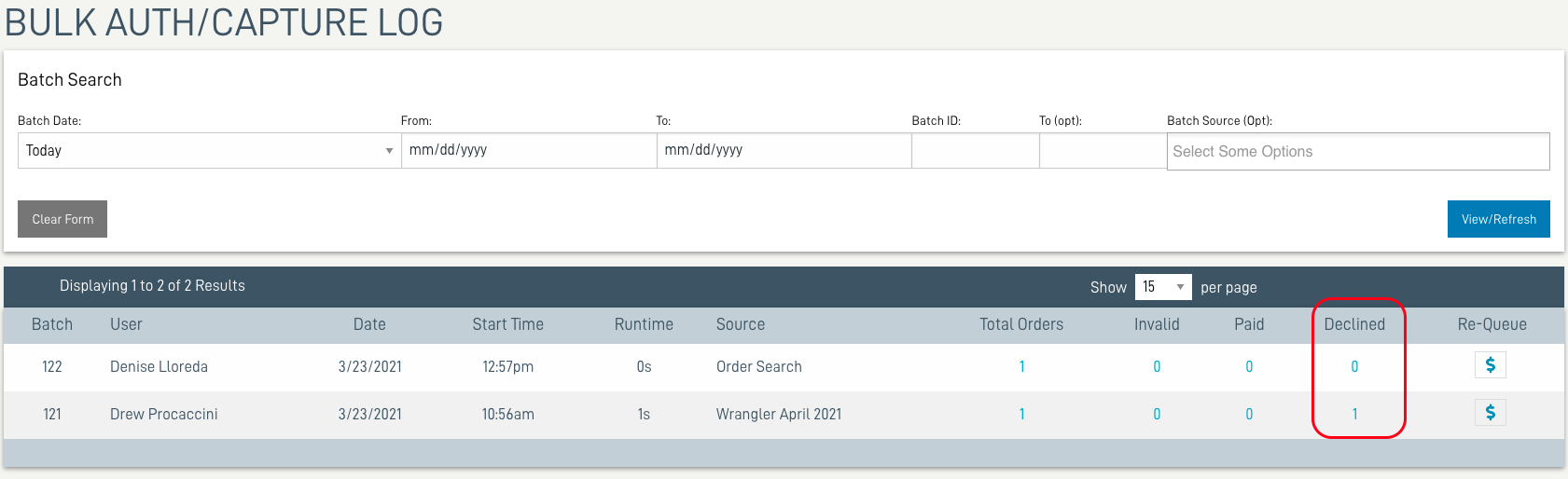Select the 3/23/2021 date for batch 122

click(369, 367)
